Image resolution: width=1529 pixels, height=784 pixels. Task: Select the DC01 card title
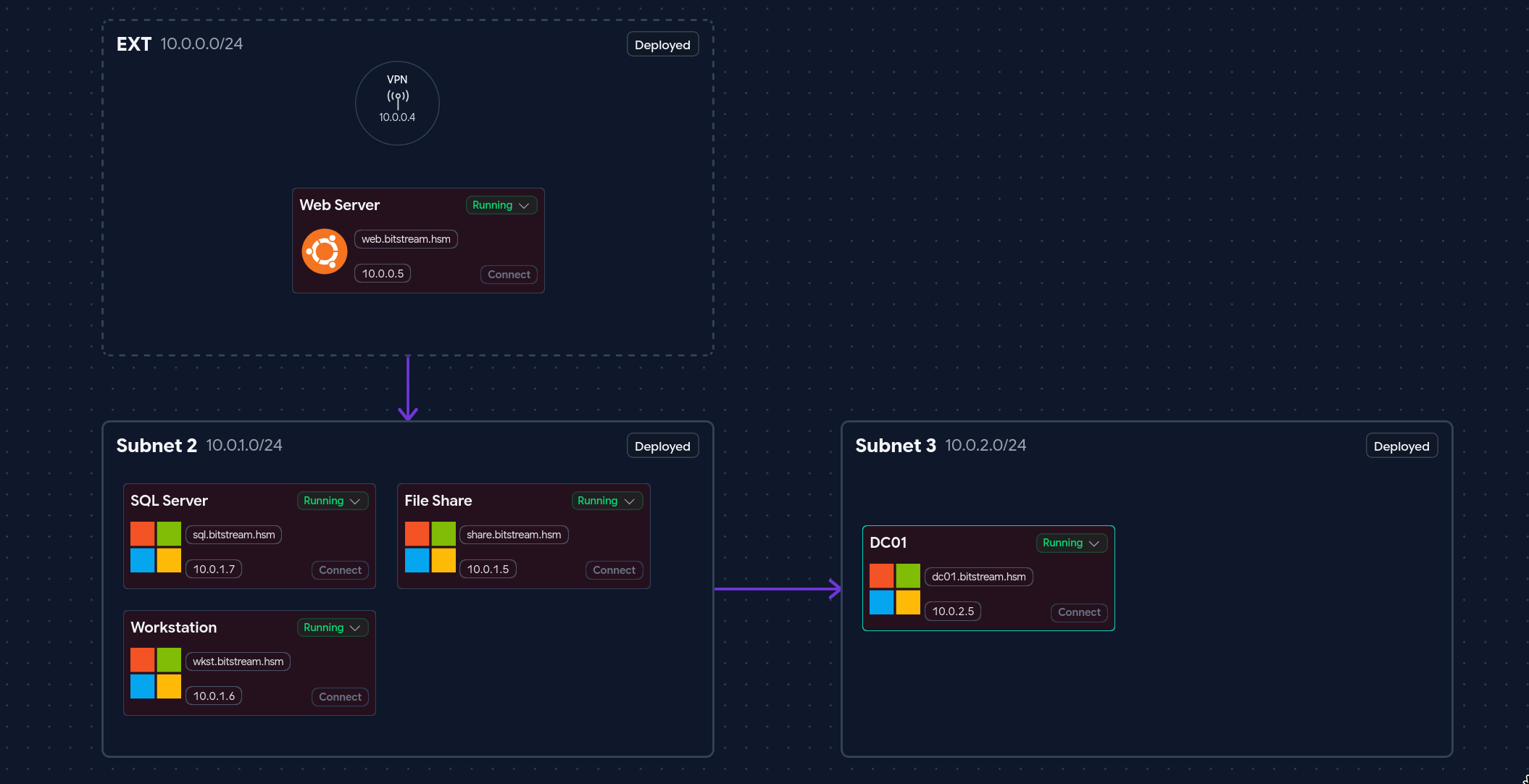click(x=888, y=543)
